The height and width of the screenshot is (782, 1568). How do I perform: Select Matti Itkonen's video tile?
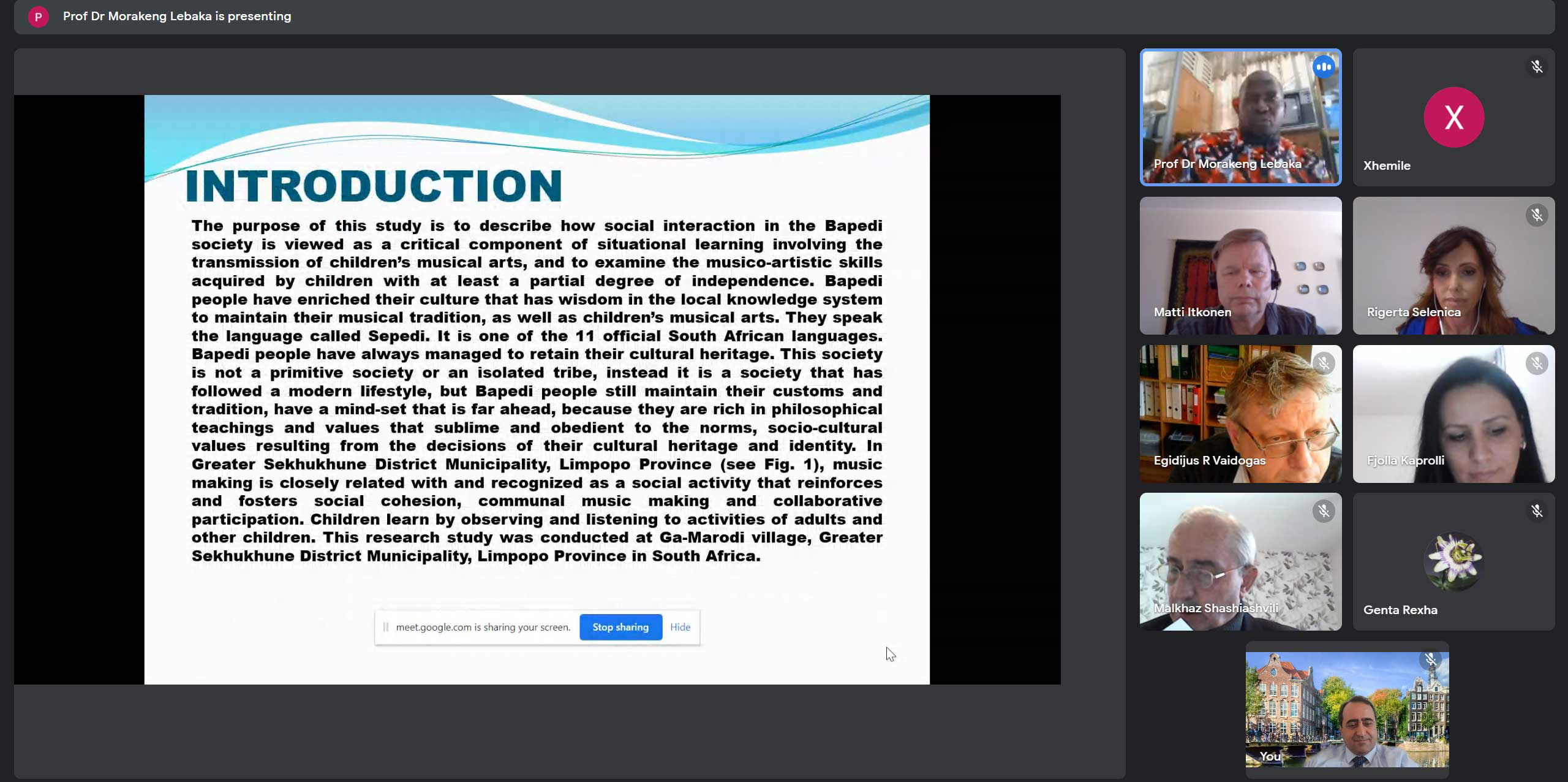click(x=1240, y=265)
